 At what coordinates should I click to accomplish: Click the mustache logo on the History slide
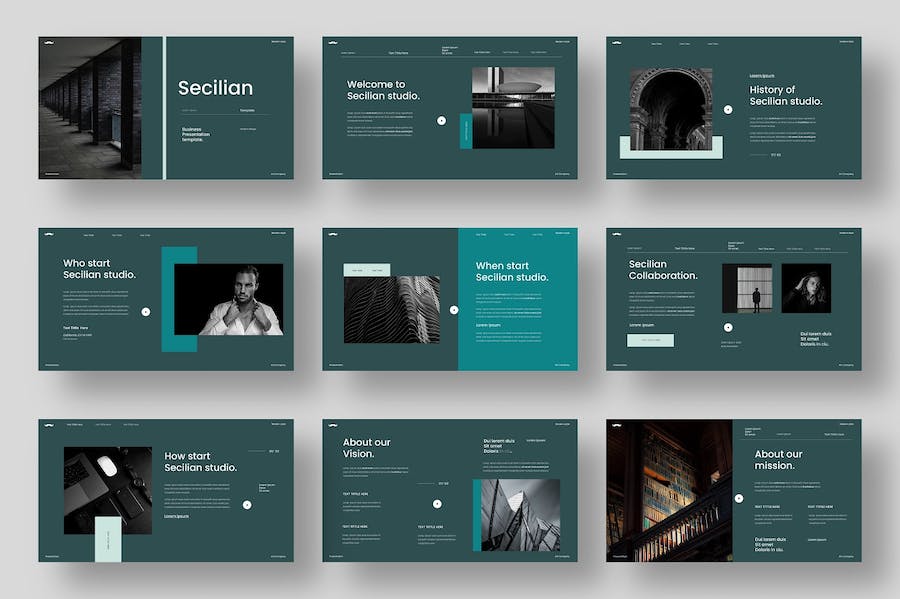616,42
